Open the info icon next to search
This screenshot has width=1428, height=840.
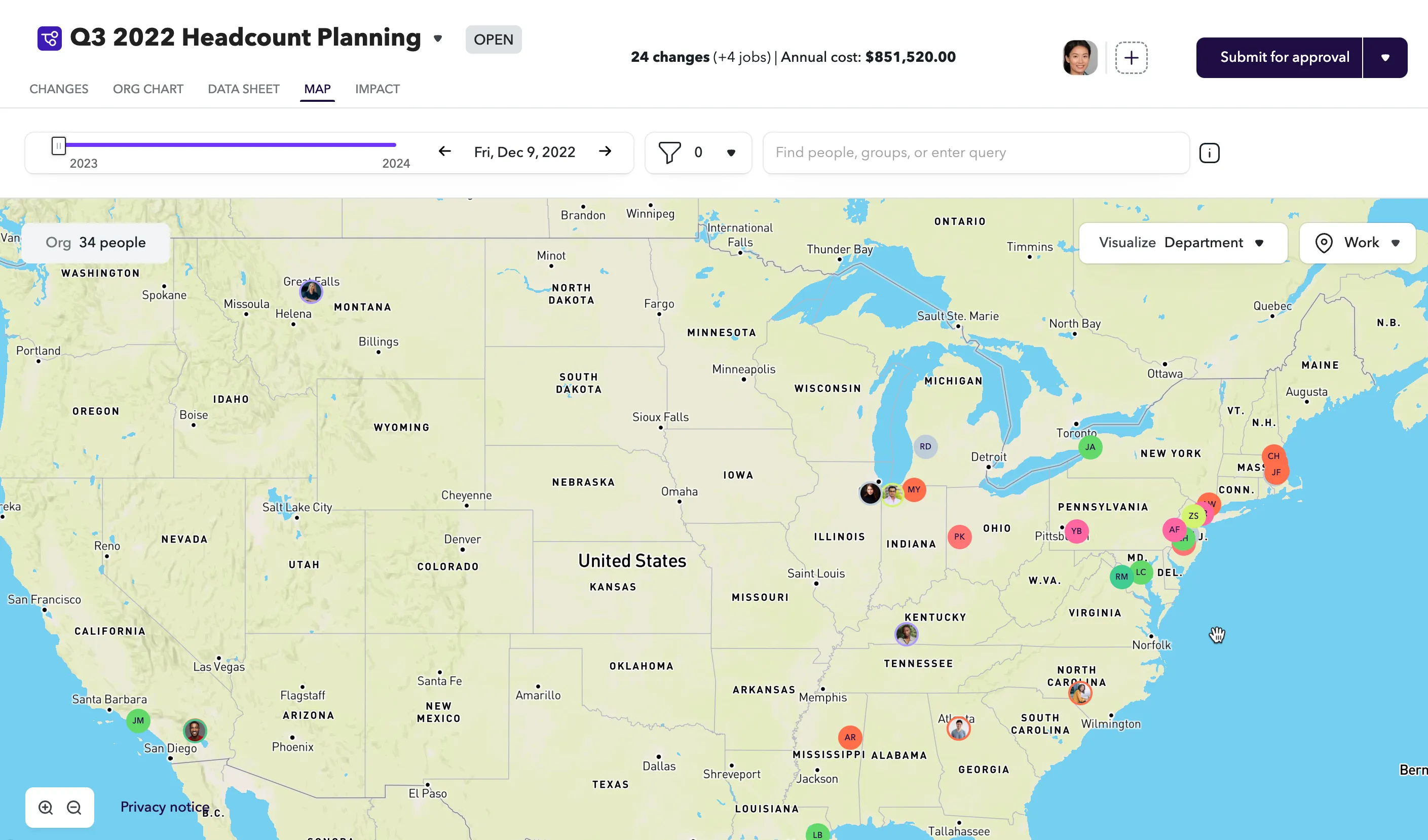(1209, 153)
